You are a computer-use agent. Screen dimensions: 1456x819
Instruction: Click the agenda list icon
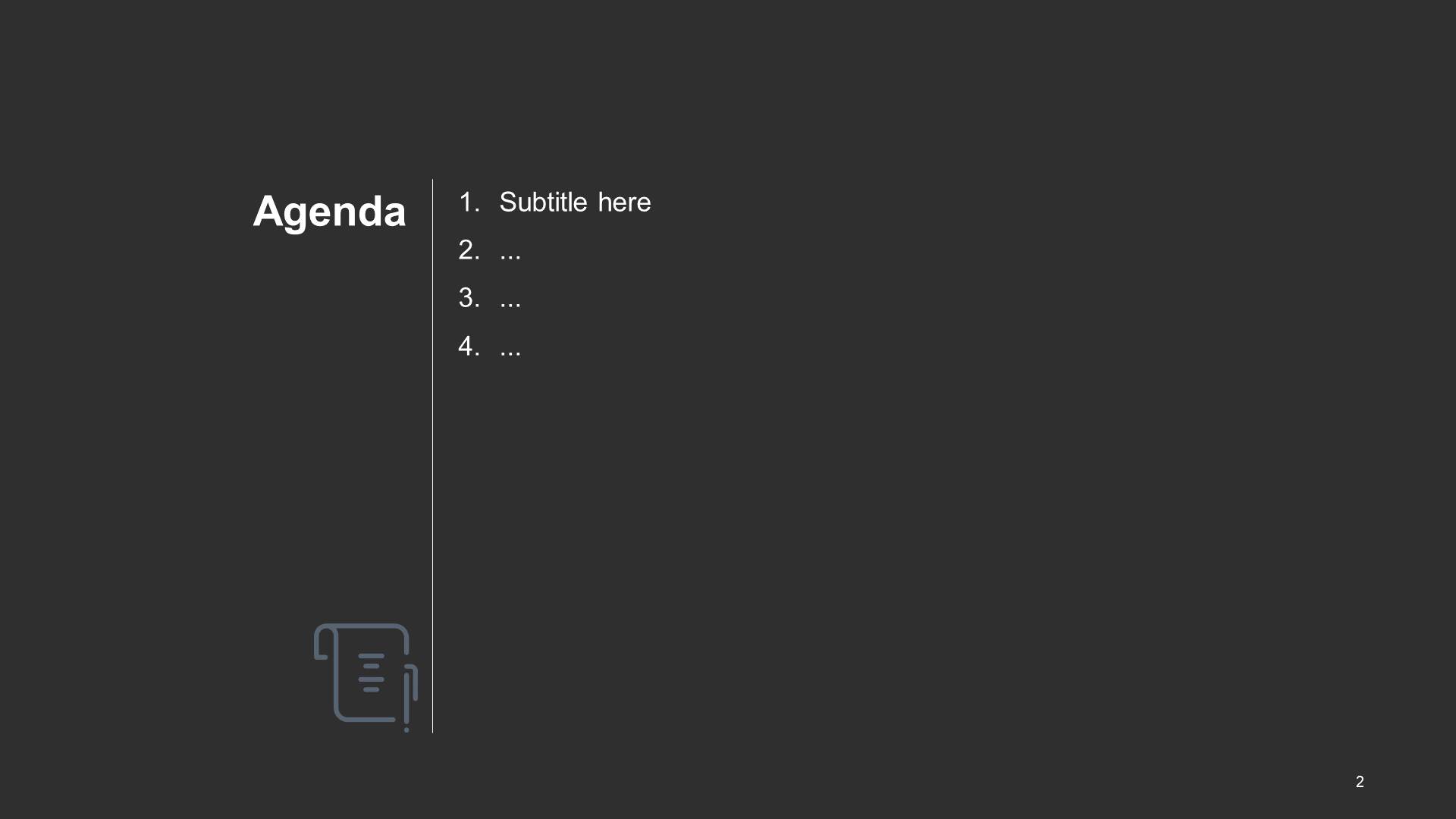[363, 676]
